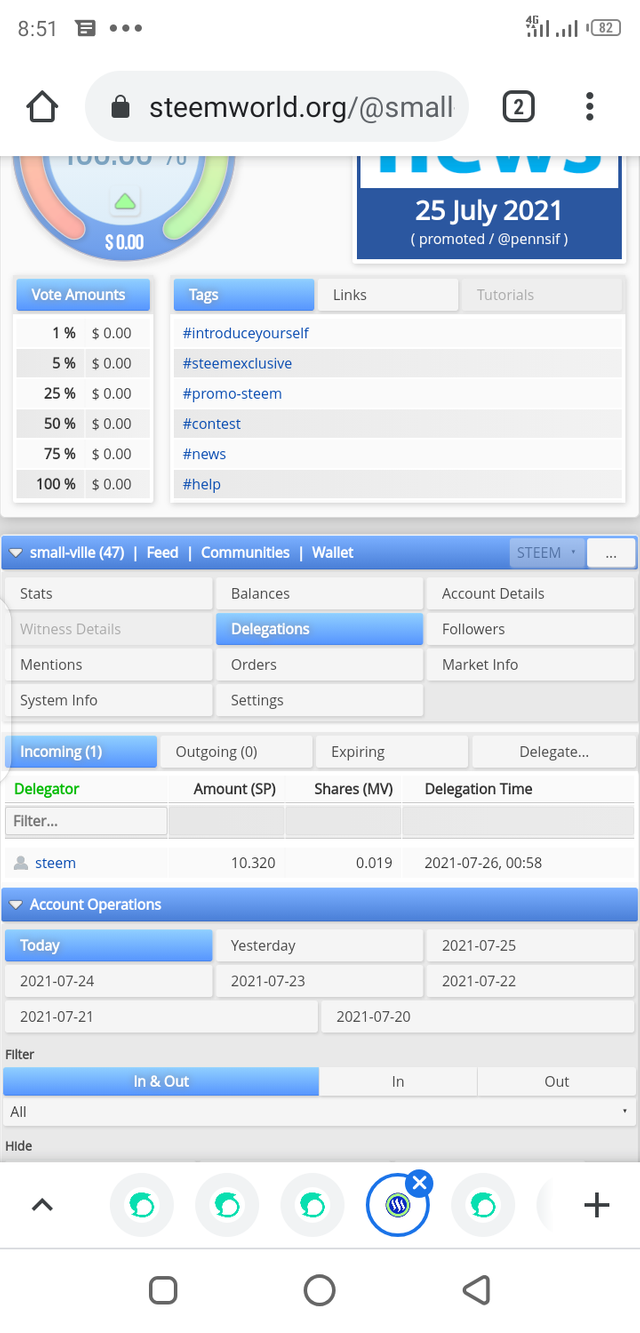Open the Market Info section
The width and height of the screenshot is (640, 1333).
click(531, 664)
